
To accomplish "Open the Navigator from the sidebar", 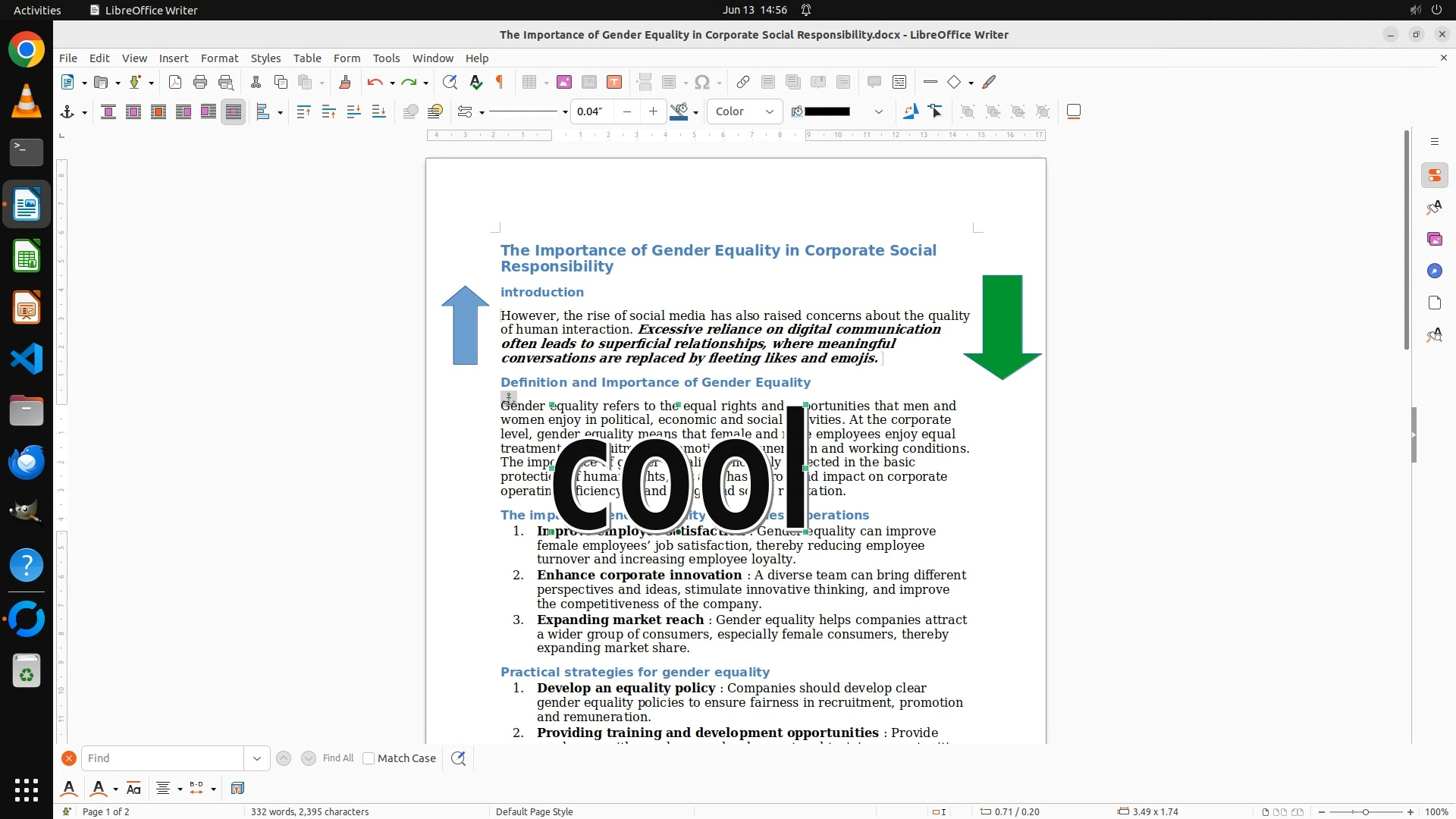I will (x=1434, y=271).
